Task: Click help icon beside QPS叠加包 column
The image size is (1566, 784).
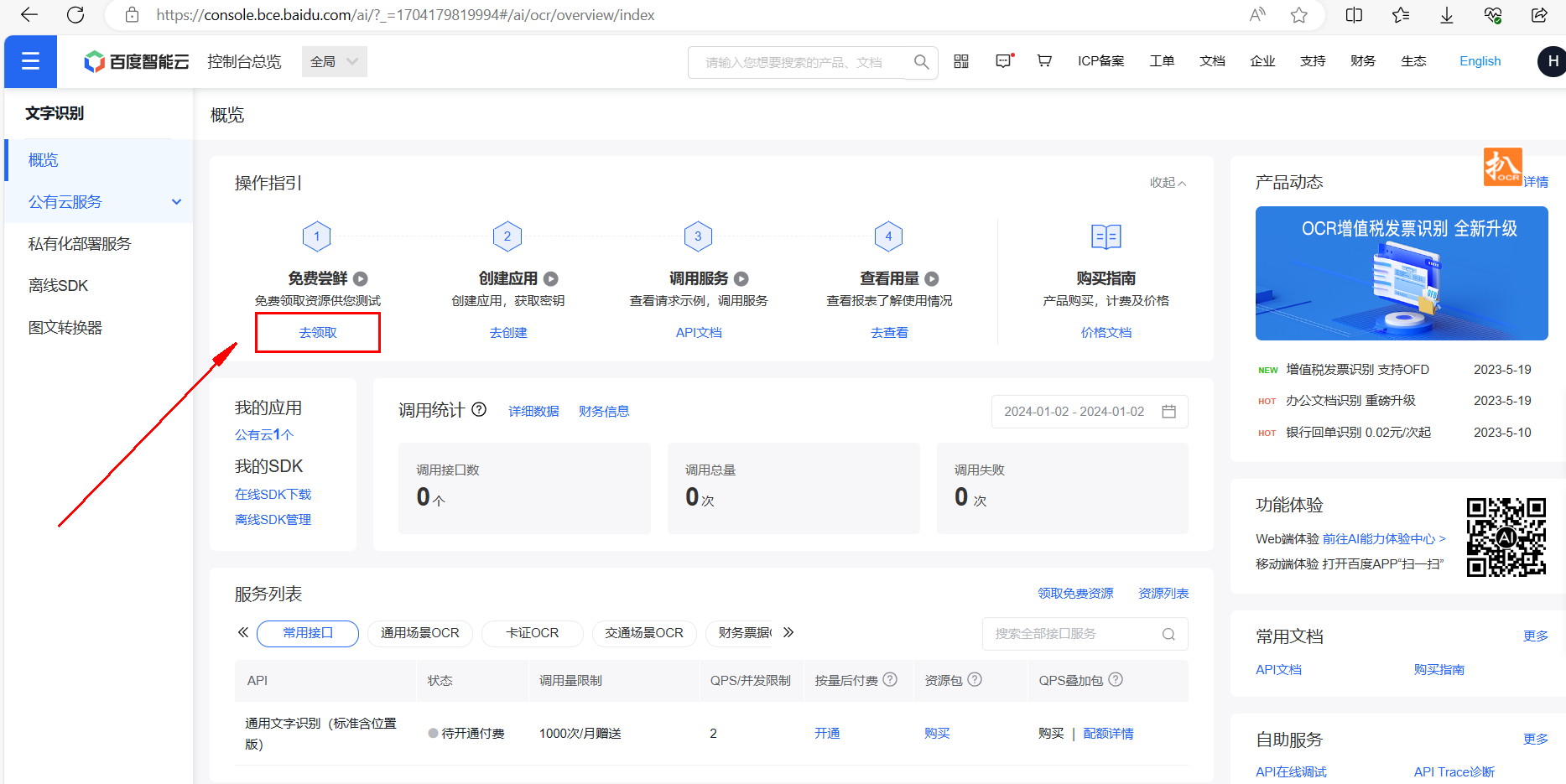Action: click(x=1116, y=679)
